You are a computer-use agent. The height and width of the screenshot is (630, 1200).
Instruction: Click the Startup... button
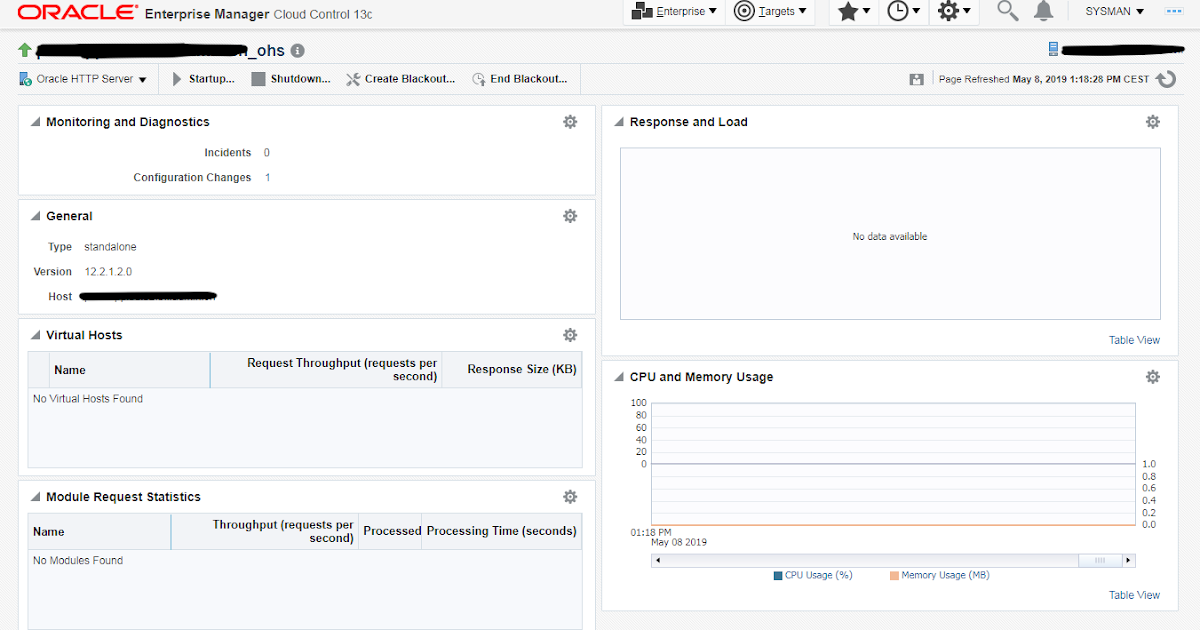pos(203,78)
